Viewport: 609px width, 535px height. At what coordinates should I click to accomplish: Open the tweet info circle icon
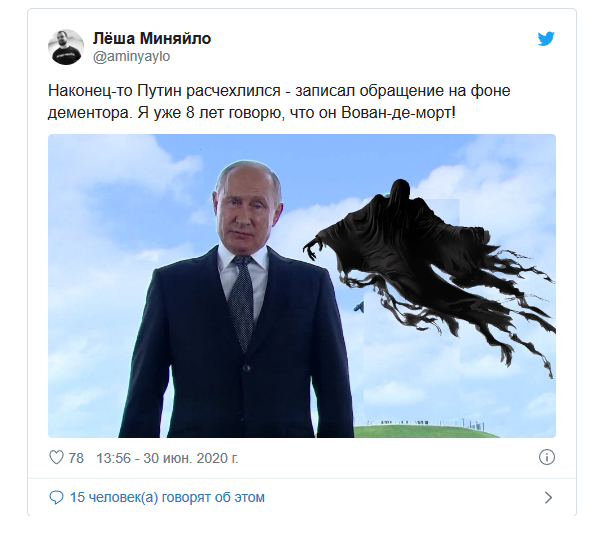click(546, 457)
